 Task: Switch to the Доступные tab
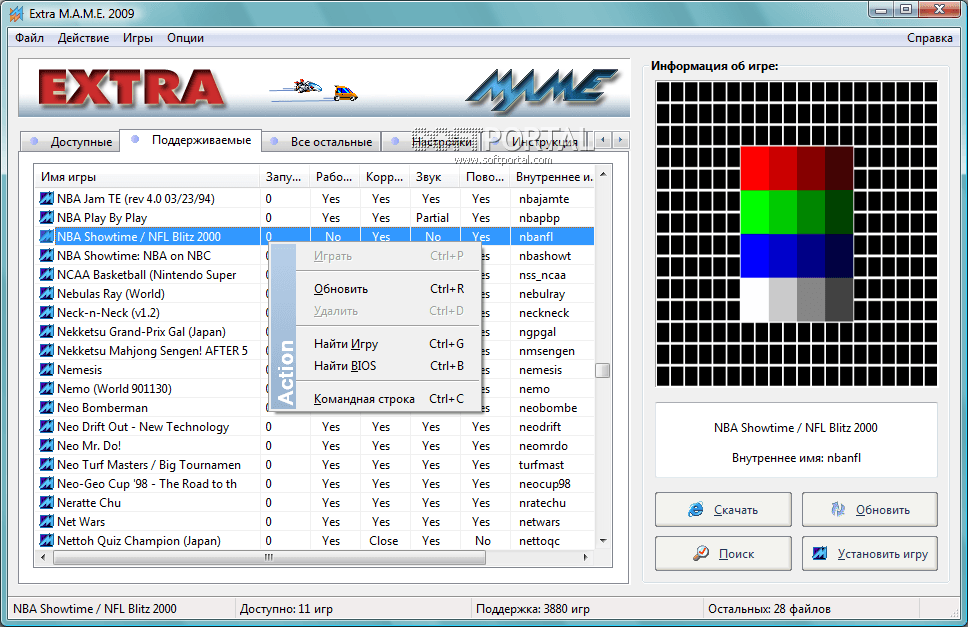tap(70, 142)
